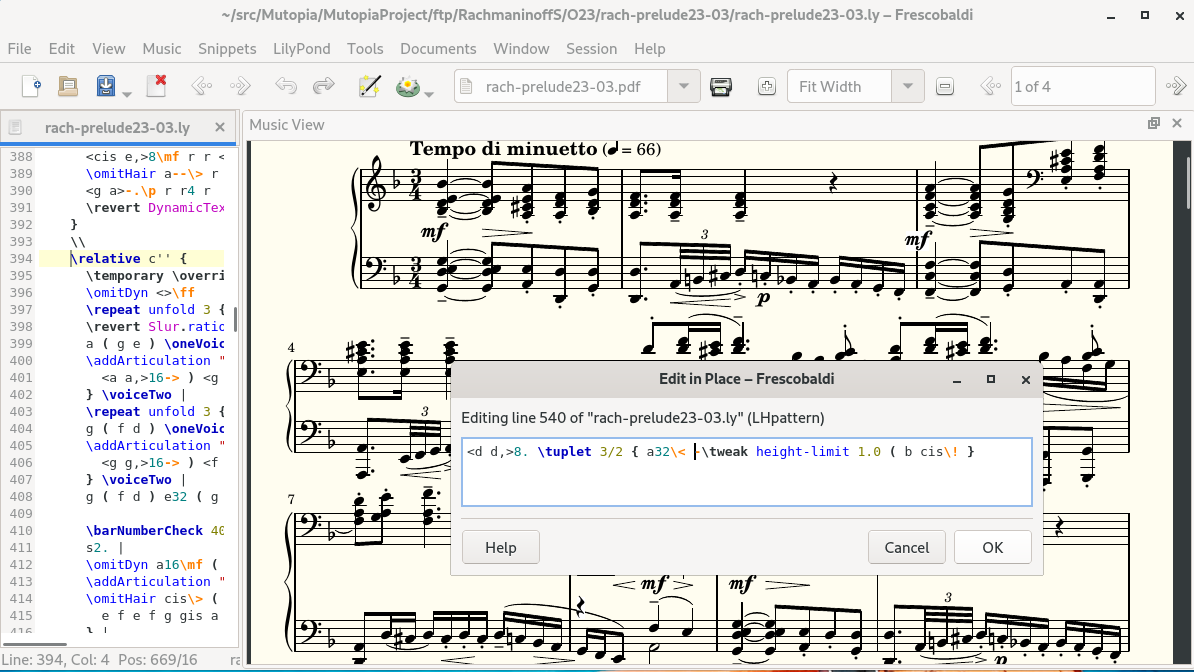Close the rach-prelude23-03.ly tab
The height and width of the screenshot is (672, 1194).
pos(220,128)
